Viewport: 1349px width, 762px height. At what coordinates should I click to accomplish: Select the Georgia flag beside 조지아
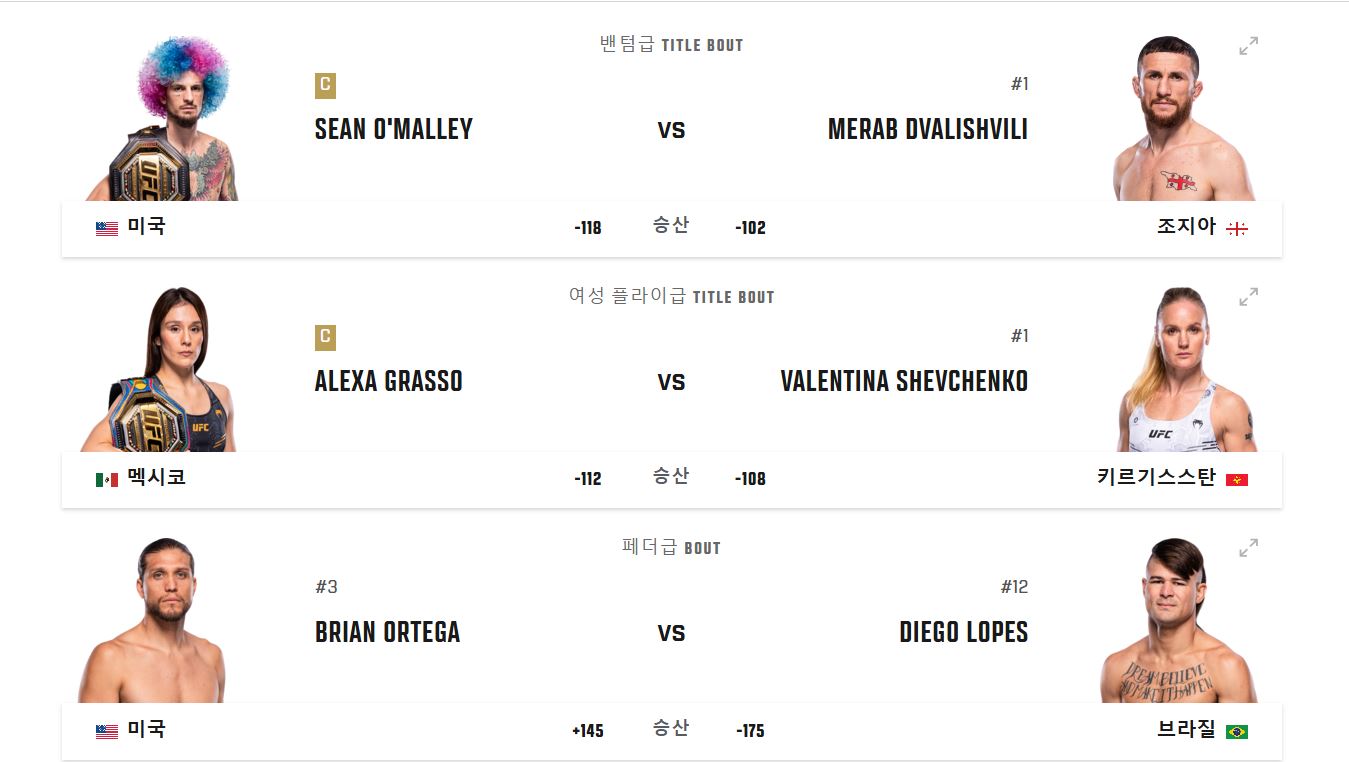1237,227
